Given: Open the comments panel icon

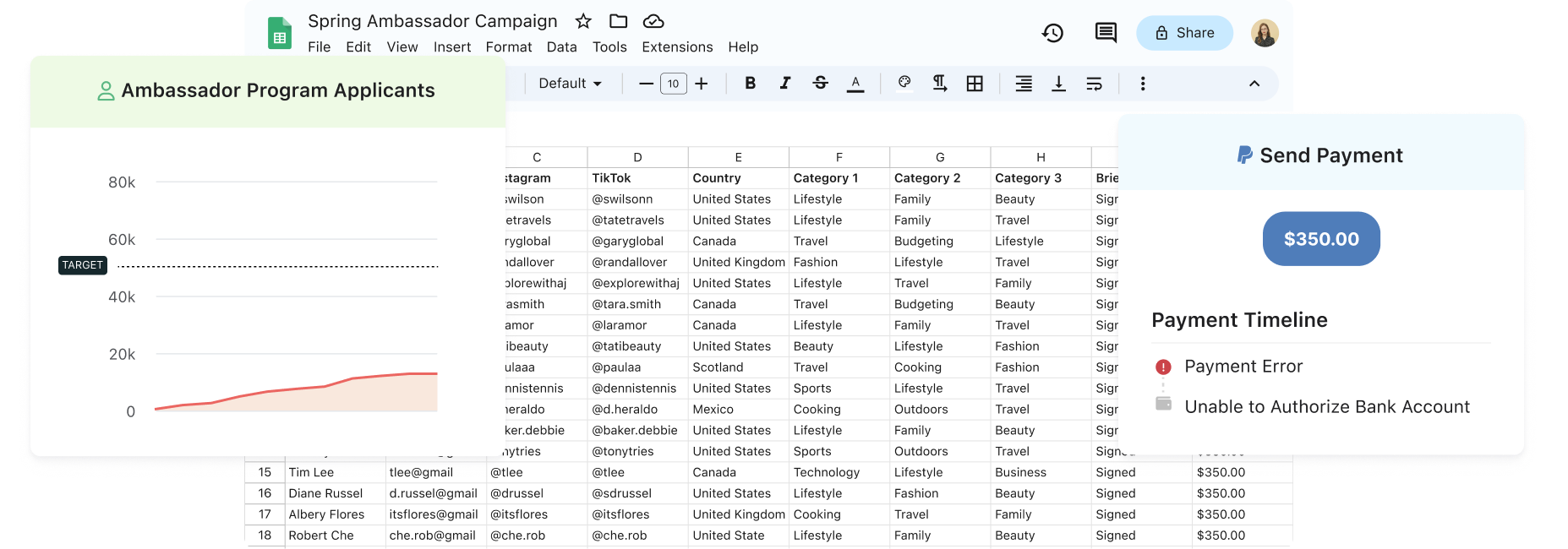Looking at the screenshot, I should (x=1106, y=33).
